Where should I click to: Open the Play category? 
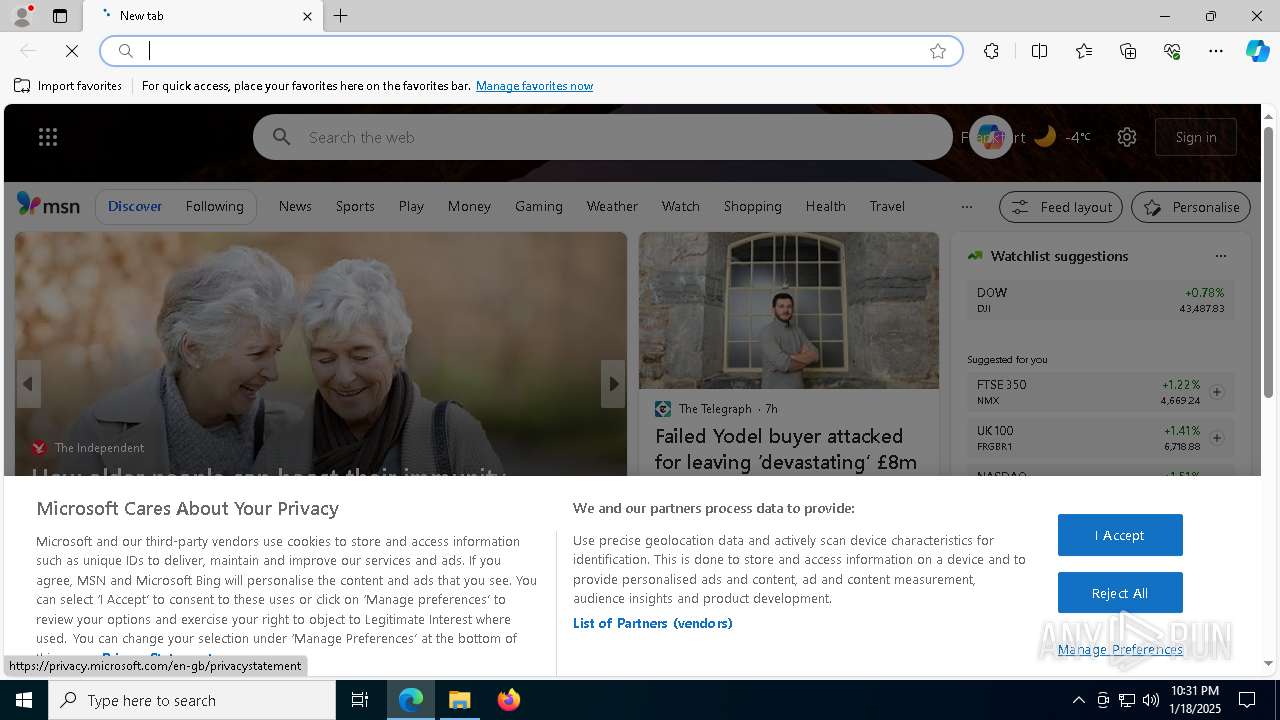tap(411, 206)
